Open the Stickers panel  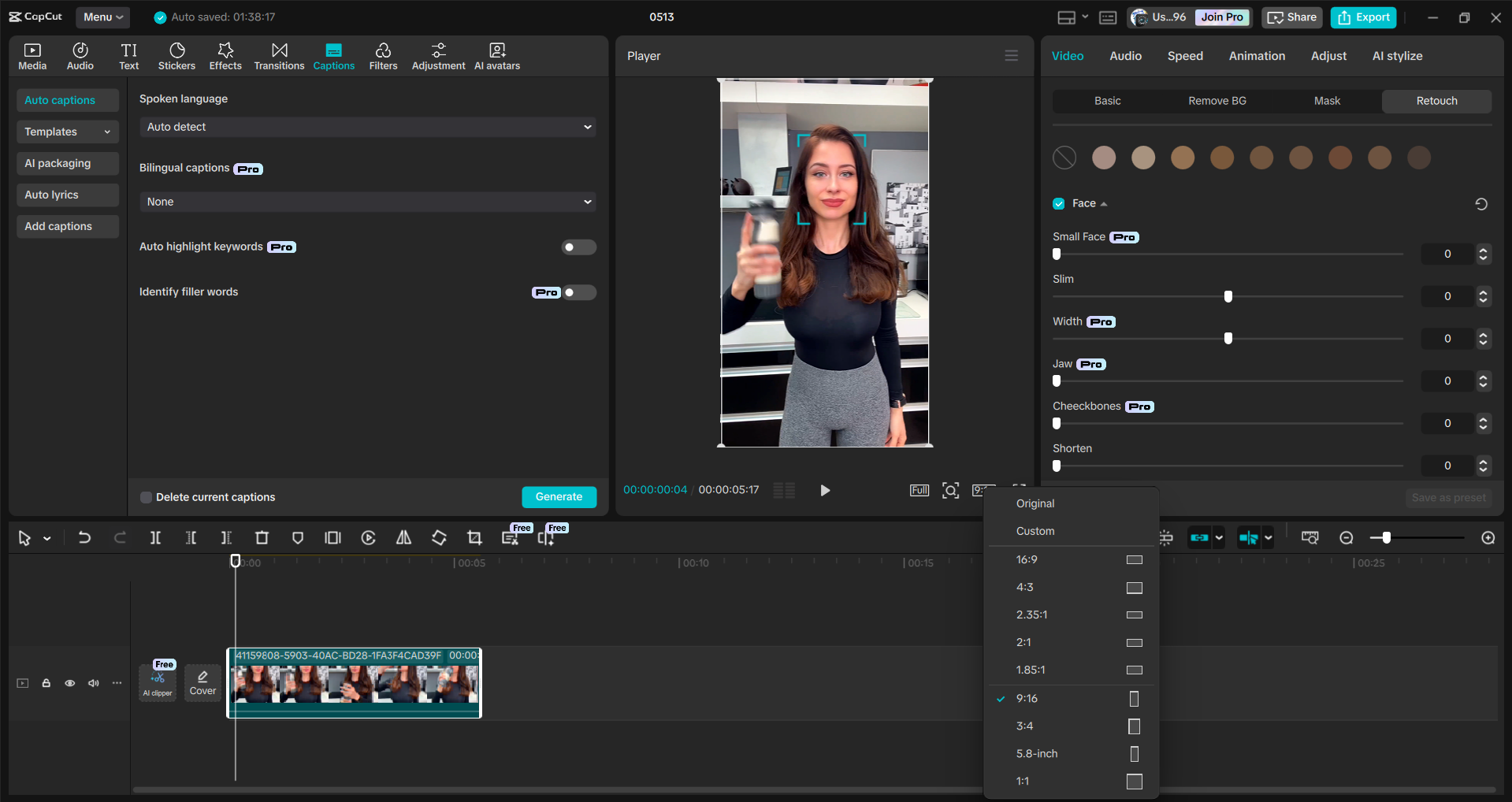176,55
